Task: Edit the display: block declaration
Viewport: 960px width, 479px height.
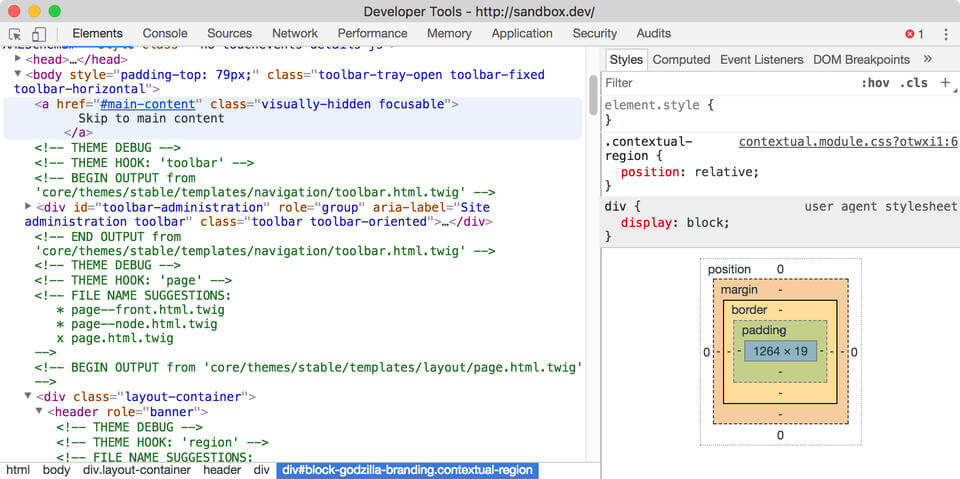Action: tap(675, 222)
